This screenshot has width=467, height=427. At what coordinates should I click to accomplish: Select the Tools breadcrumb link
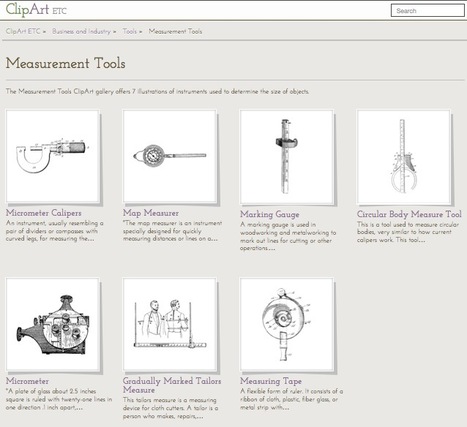pos(130,31)
